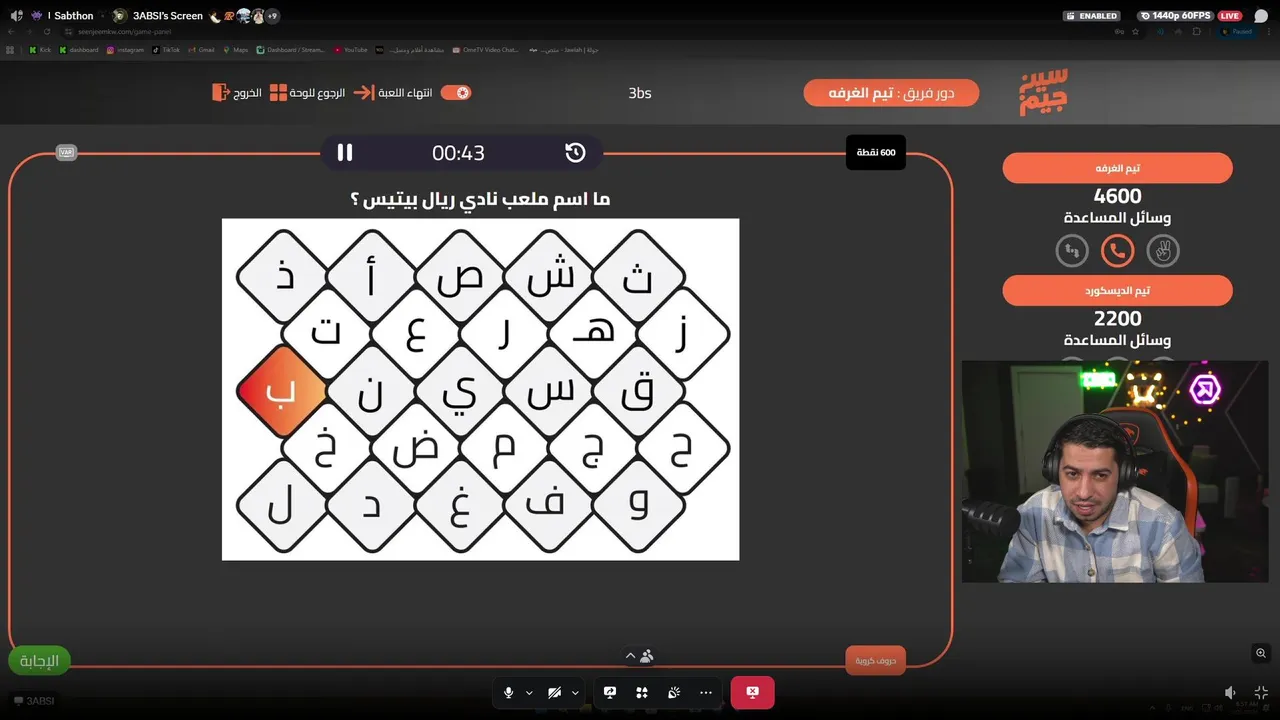Select the م letter tile

(505, 448)
